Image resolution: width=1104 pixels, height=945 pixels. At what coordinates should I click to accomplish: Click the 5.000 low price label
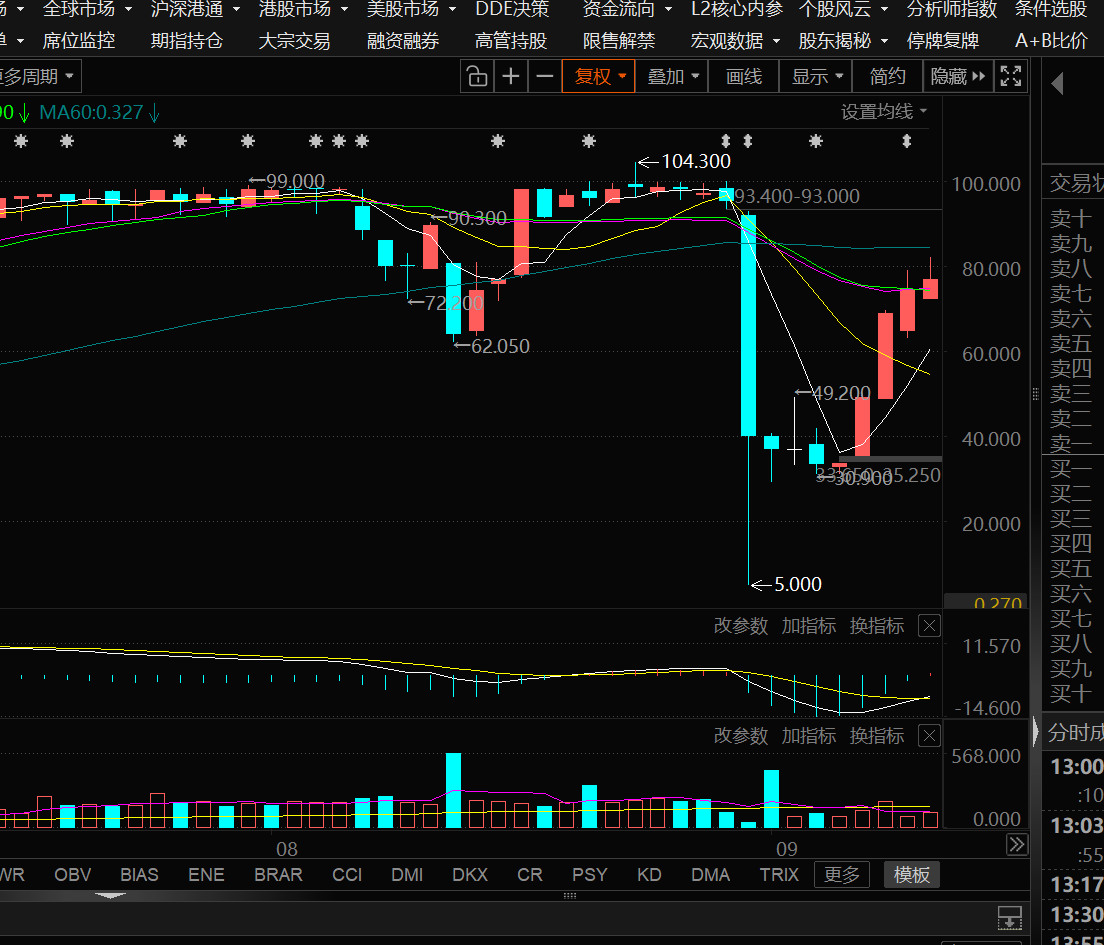[798, 584]
